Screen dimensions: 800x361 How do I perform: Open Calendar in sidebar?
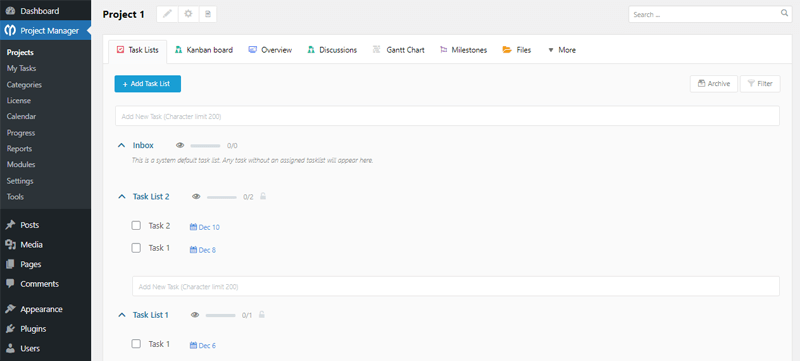21,116
